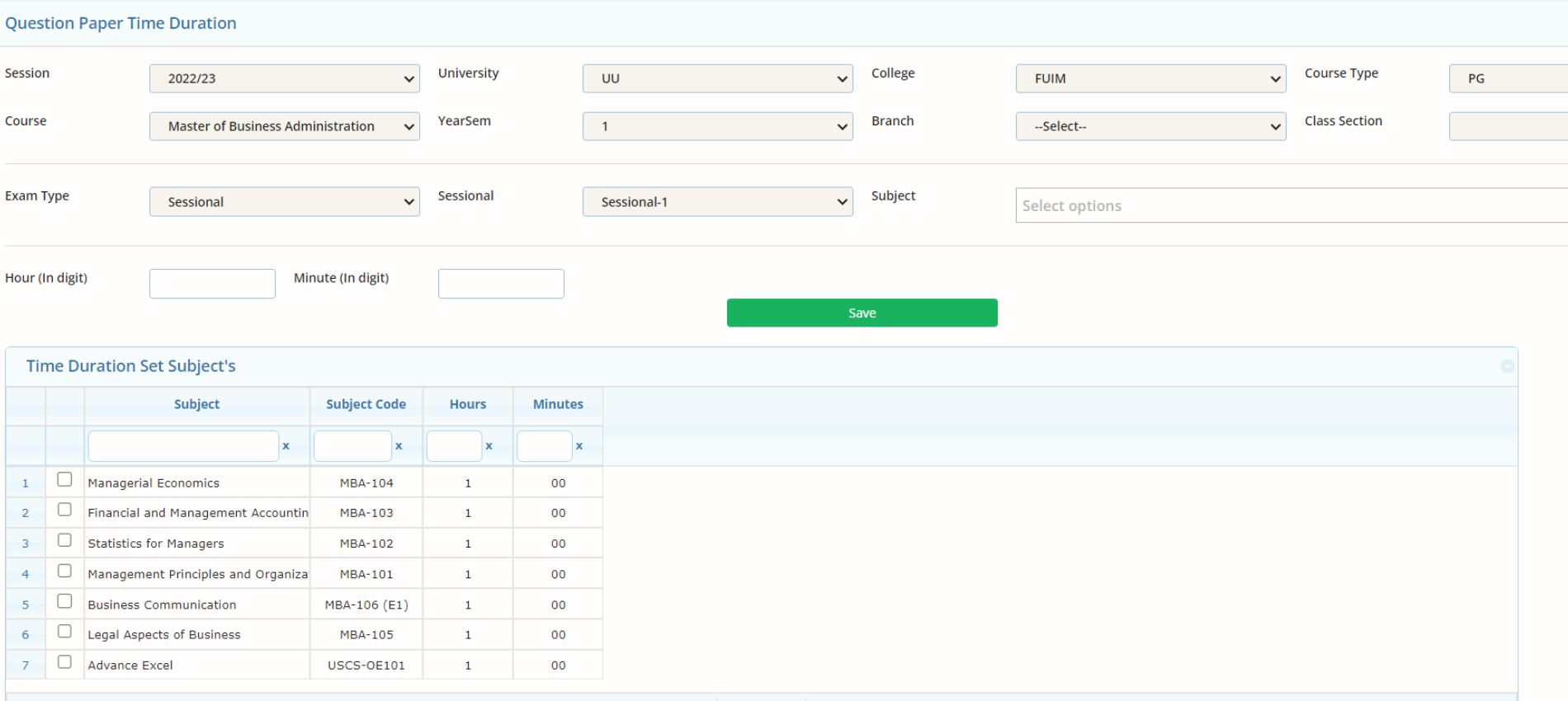The width and height of the screenshot is (1568, 701).
Task: Check the Managerial Economics row checkbox
Action: point(64,479)
